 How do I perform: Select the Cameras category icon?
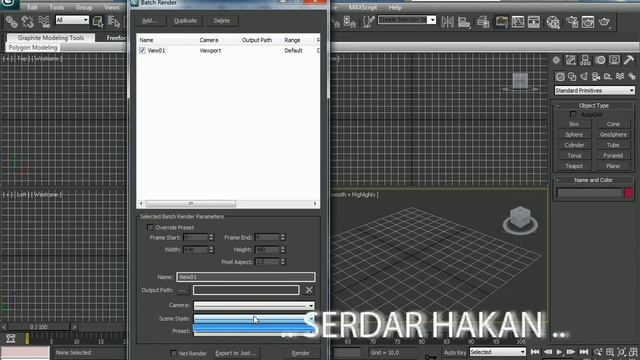[x=596, y=76]
